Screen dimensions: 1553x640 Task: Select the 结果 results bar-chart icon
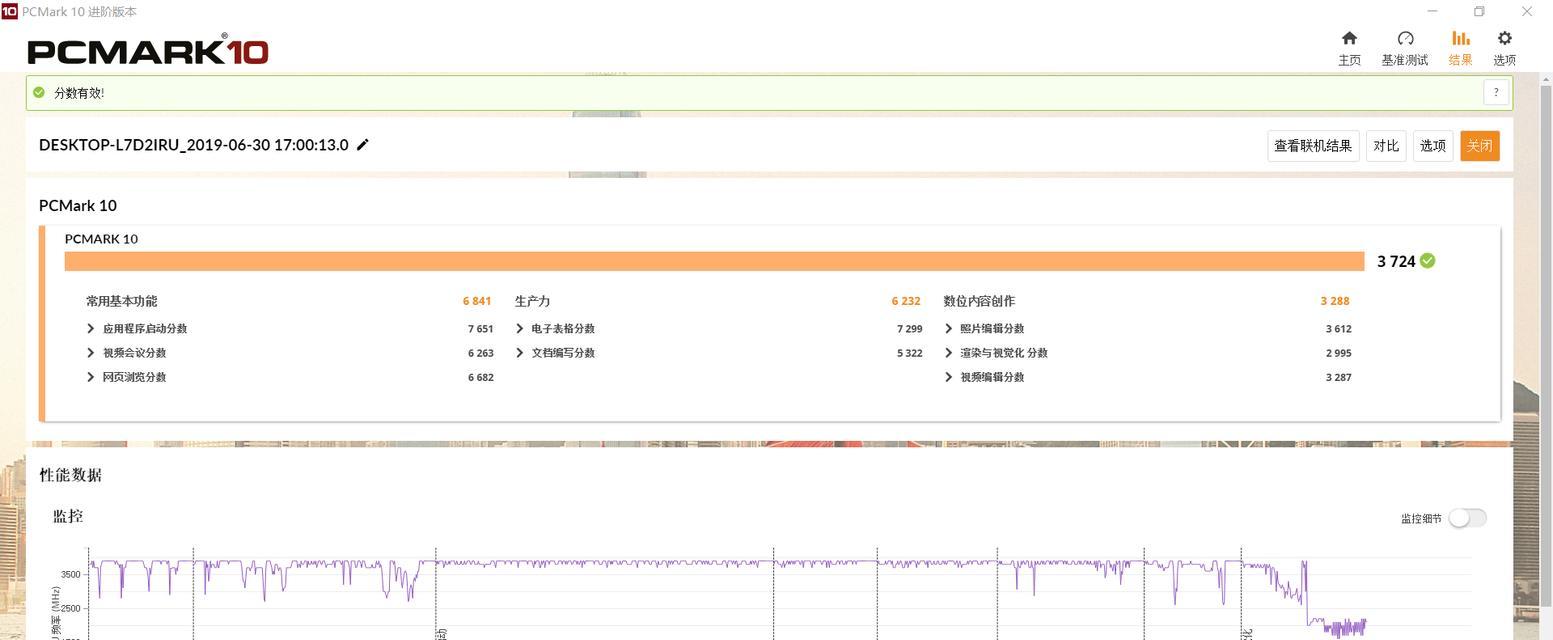pyautogui.click(x=1461, y=38)
